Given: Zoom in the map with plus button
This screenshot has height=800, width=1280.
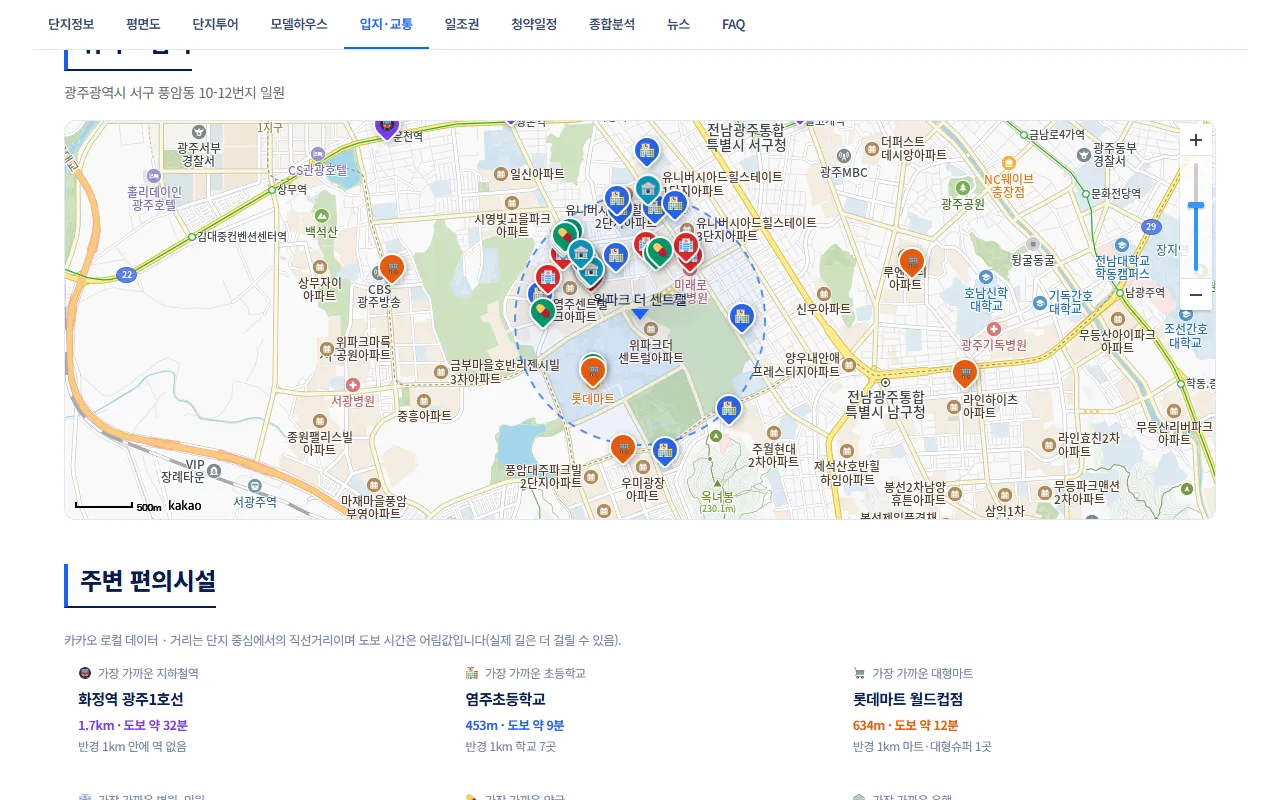Looking at the screenshot, I should [x=1195, y=141].
